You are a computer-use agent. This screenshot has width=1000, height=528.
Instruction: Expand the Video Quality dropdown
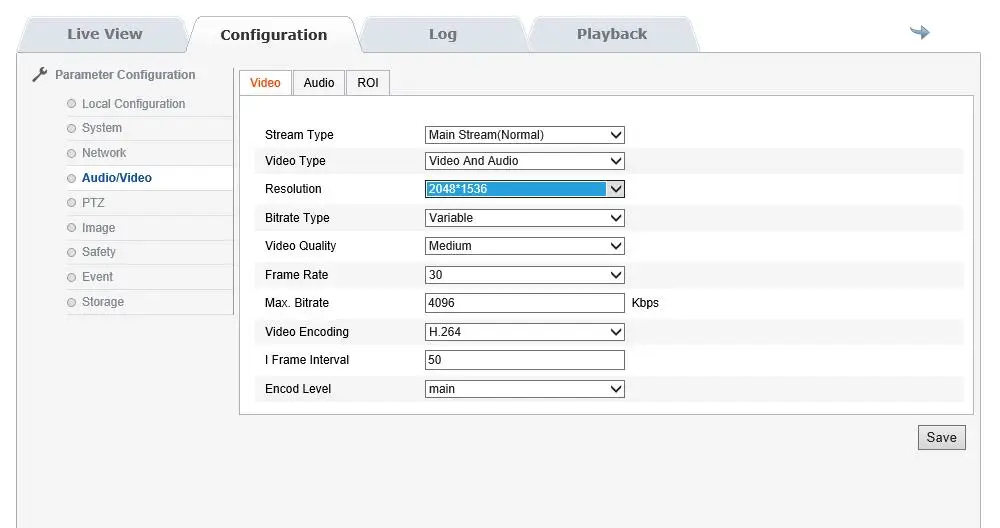tap(524, 246)
